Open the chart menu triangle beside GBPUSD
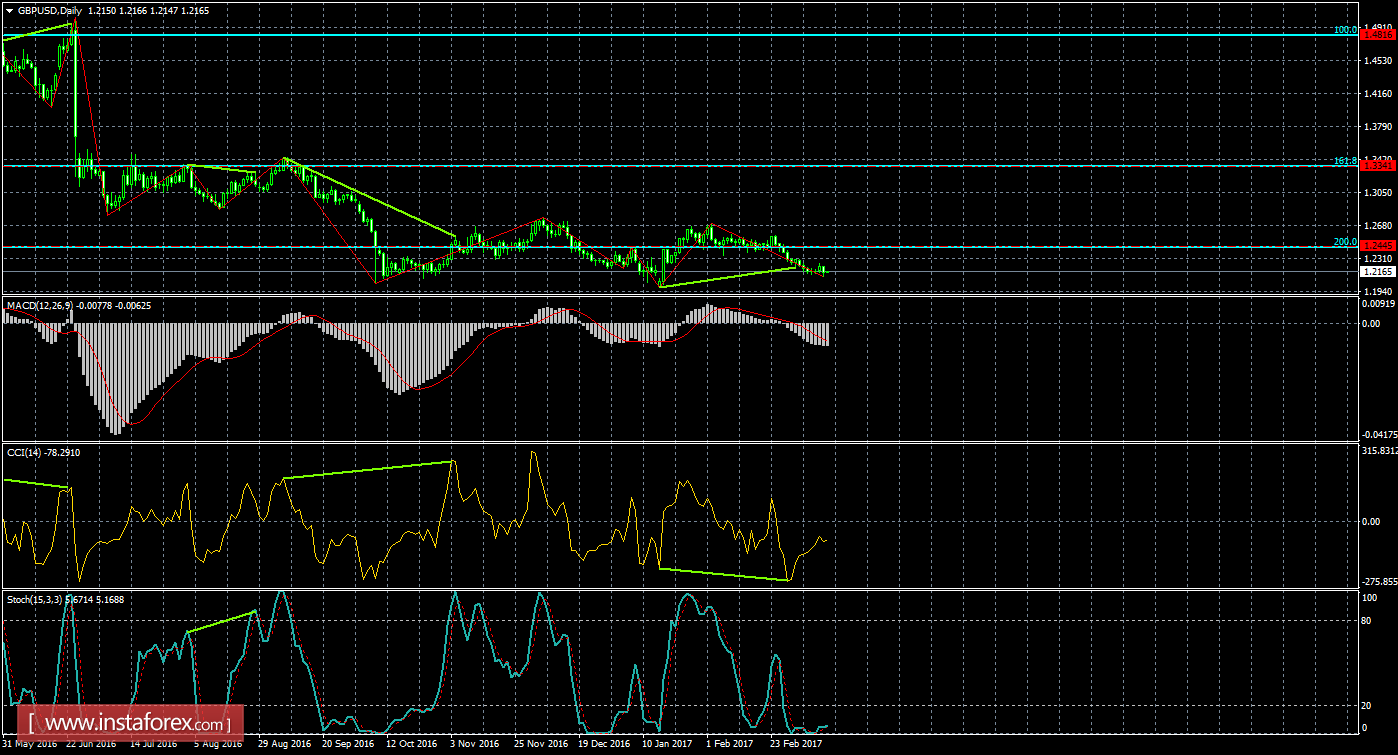The width and height of the screenshot is (1398, 755). pos(9,10)
